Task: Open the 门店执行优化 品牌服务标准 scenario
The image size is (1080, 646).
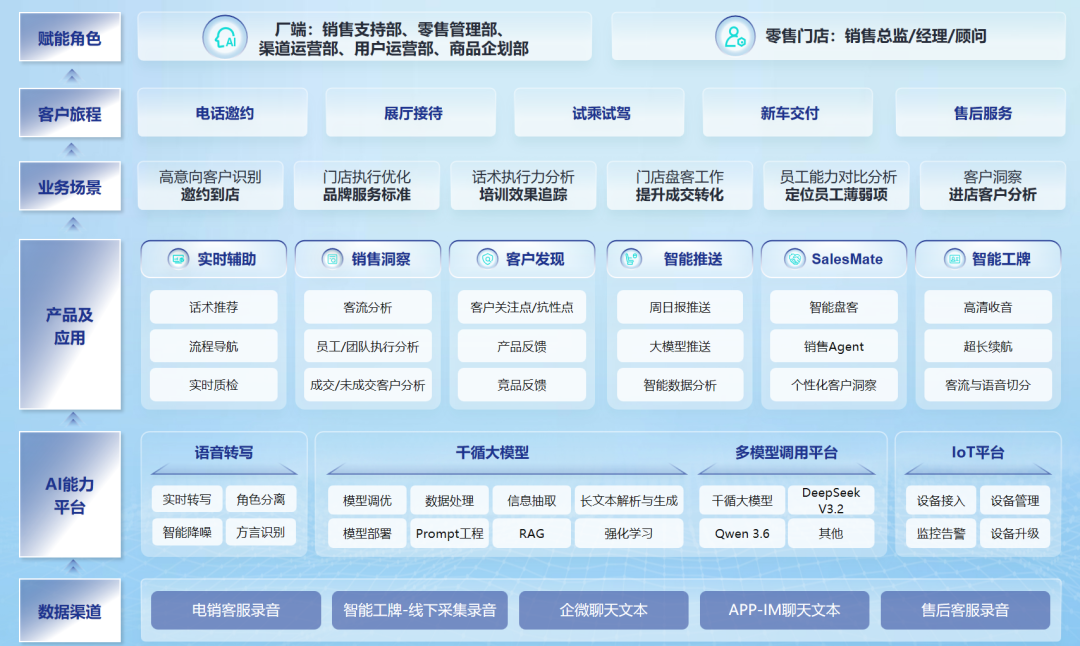Action: pos(366,186)
